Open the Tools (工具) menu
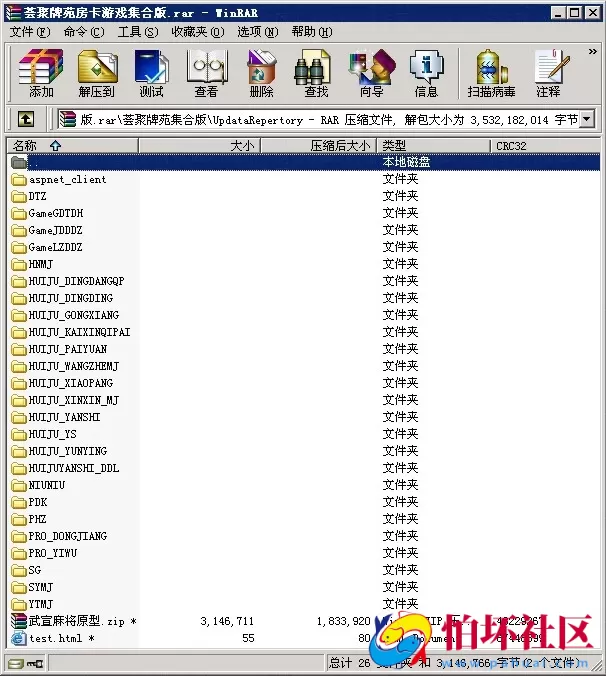Screen dimensions: 606x676 [x=138, y=32]
